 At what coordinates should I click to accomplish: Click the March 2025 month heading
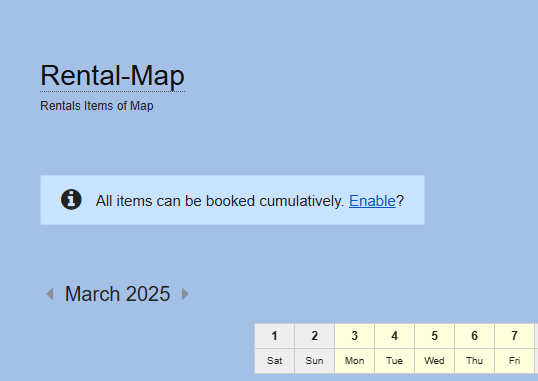(117, 294)
